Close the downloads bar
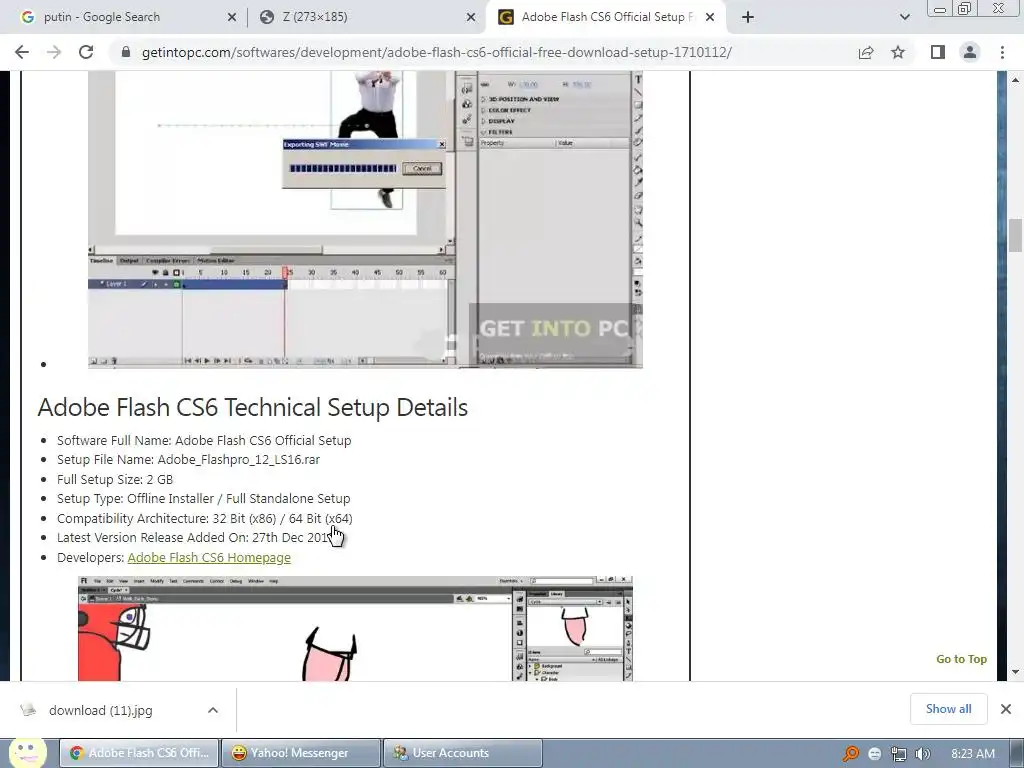1024x768 pixels. [x=1006, y=709]
